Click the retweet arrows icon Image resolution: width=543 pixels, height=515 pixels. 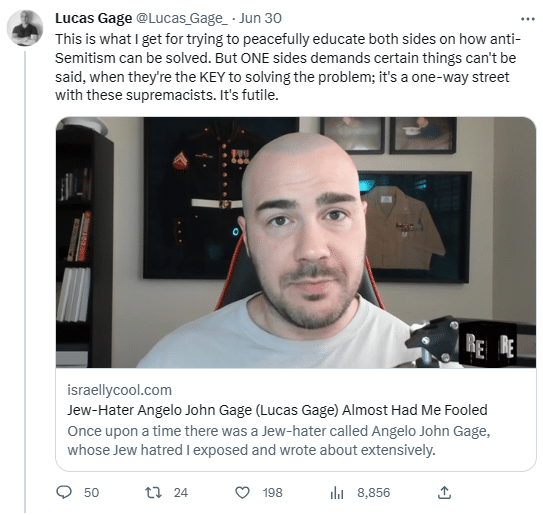coord(153,492)
